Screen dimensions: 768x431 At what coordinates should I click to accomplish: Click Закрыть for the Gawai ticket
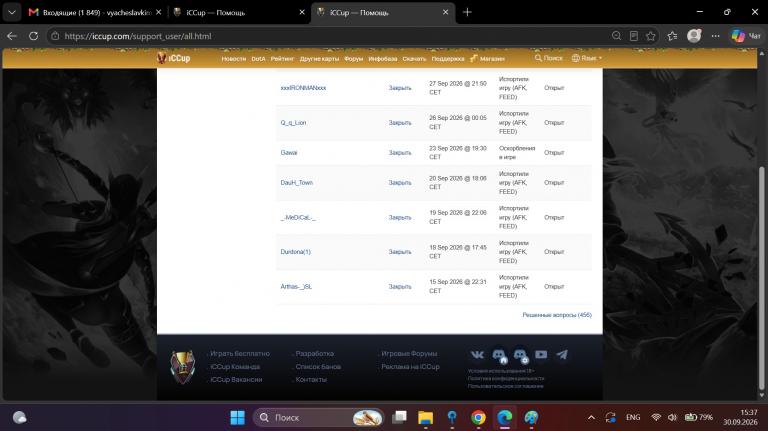(x=400, y=153)
